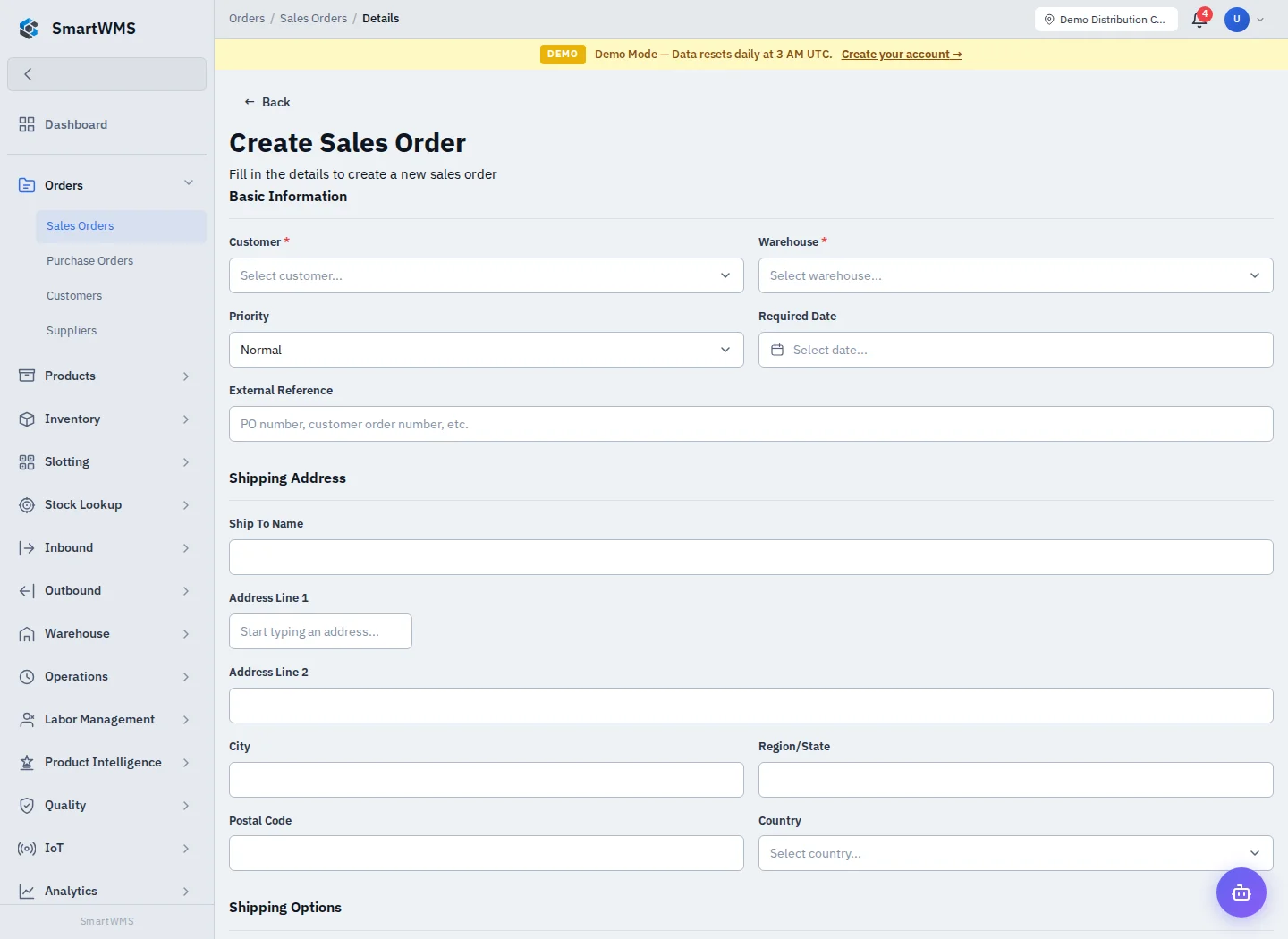The height and width of the screenshot is (939, 1288).
Task: Expand the Product Intelligence section chevron
Action: tap(186, 763)
